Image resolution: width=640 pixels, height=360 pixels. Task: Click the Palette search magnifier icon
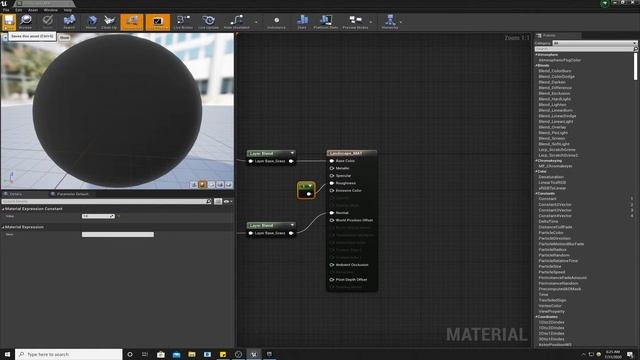[635, 49]
